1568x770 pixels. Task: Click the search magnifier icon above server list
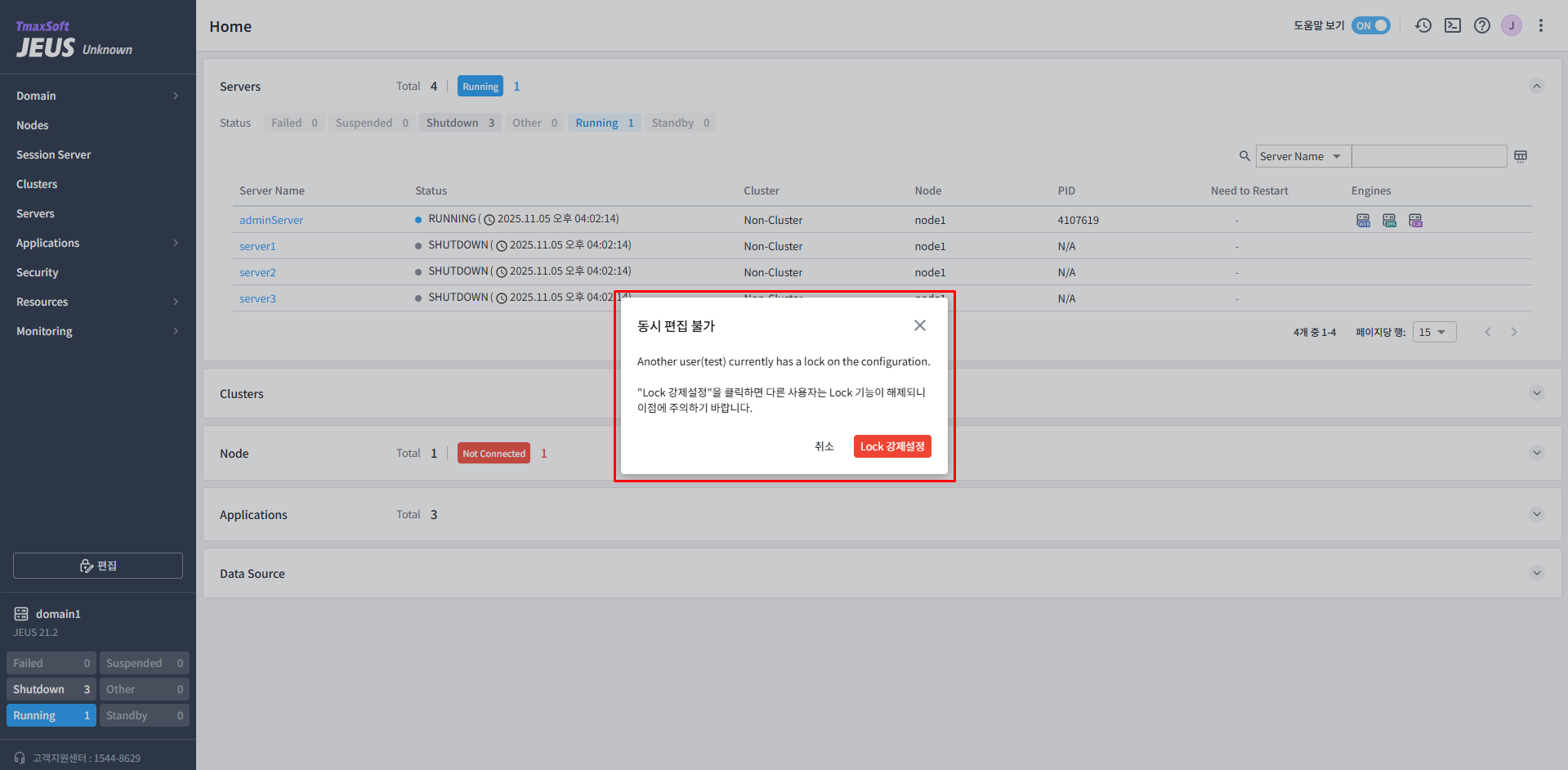[x=1244, y=156]
